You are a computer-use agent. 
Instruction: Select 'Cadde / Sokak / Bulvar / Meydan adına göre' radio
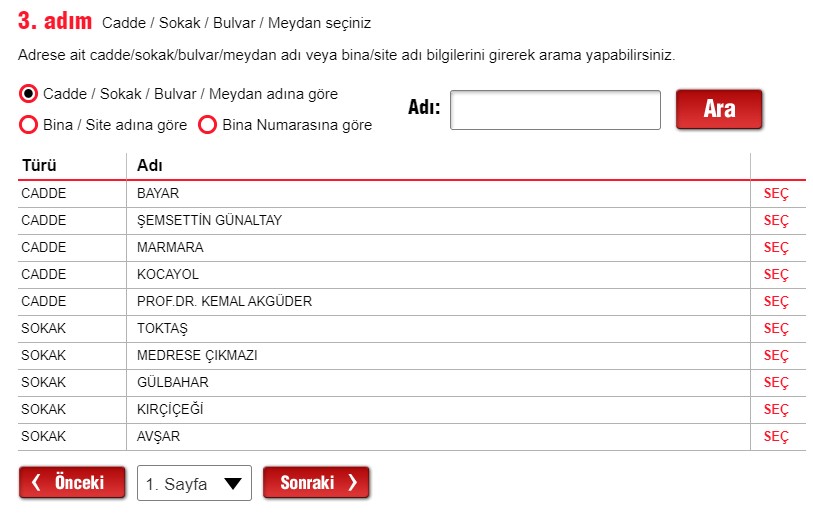29,94
